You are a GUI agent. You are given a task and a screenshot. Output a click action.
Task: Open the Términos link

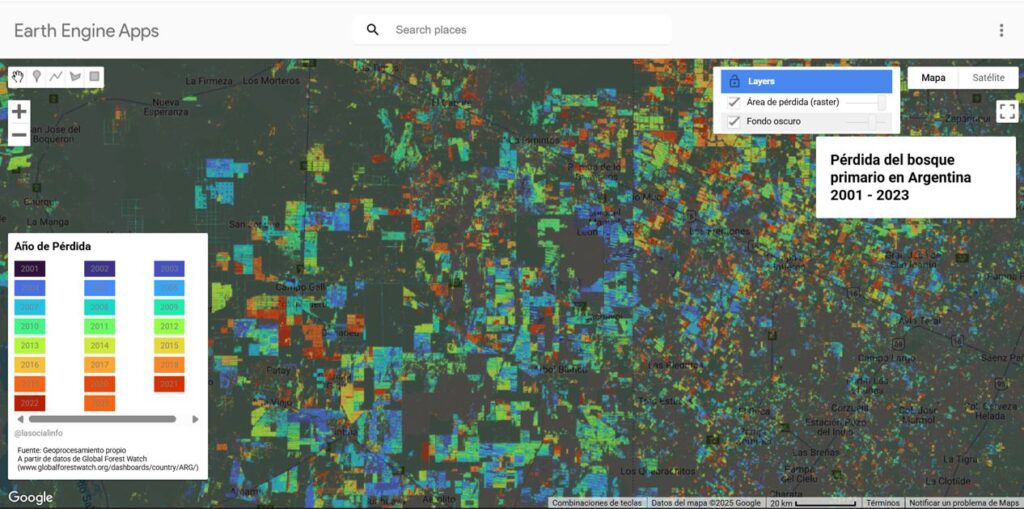click(883, 503)
